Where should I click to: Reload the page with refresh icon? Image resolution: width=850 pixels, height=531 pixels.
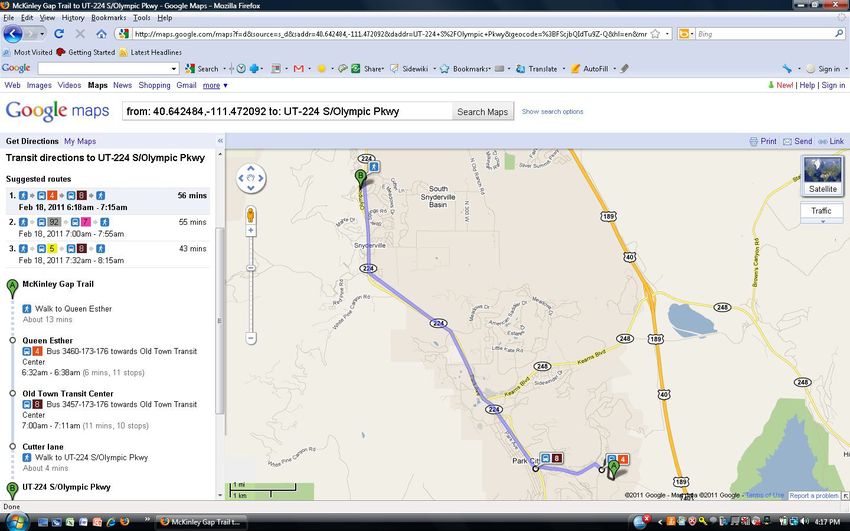click(59, 34)
